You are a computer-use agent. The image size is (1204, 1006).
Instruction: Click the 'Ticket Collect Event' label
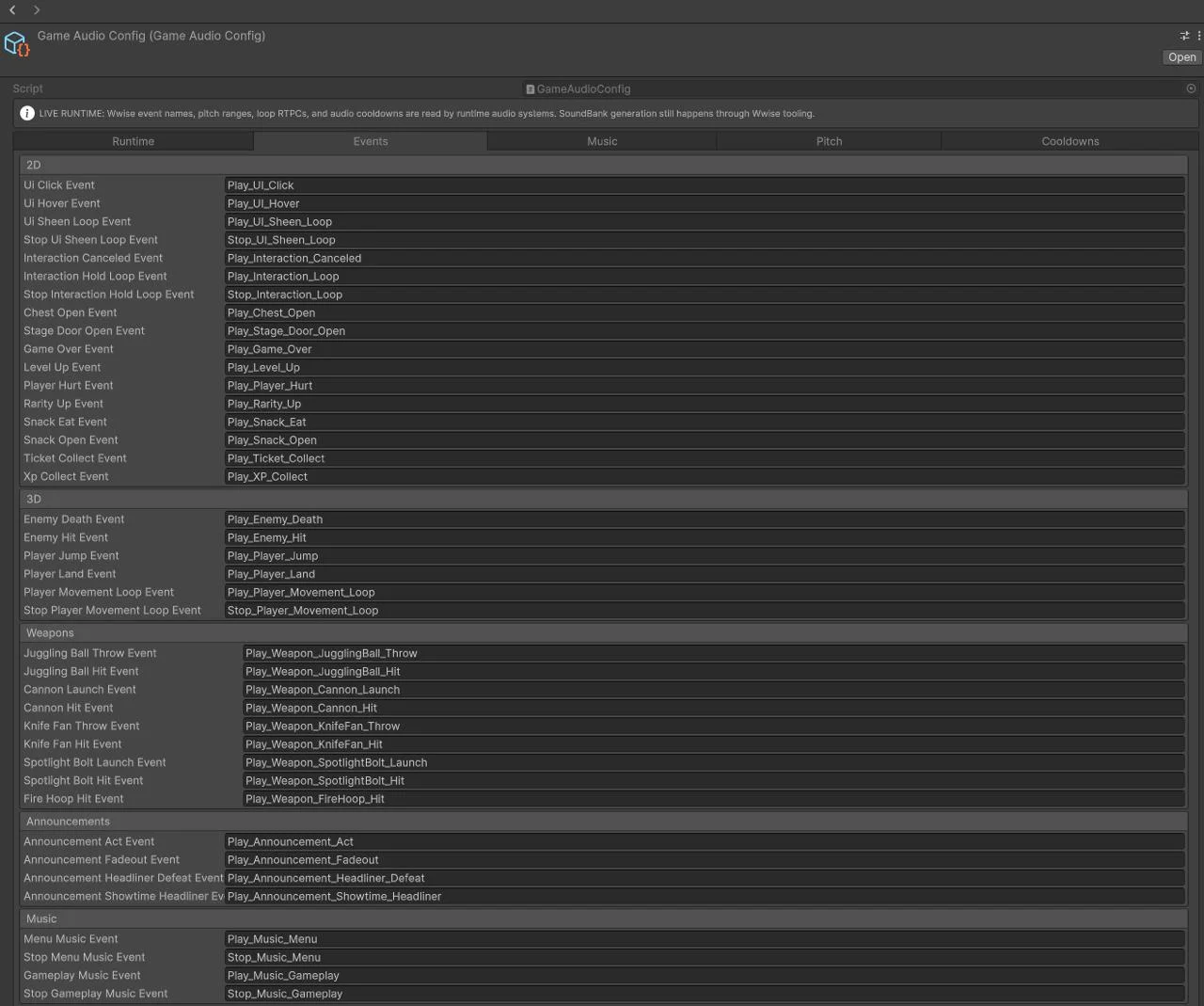coord(75,458)
